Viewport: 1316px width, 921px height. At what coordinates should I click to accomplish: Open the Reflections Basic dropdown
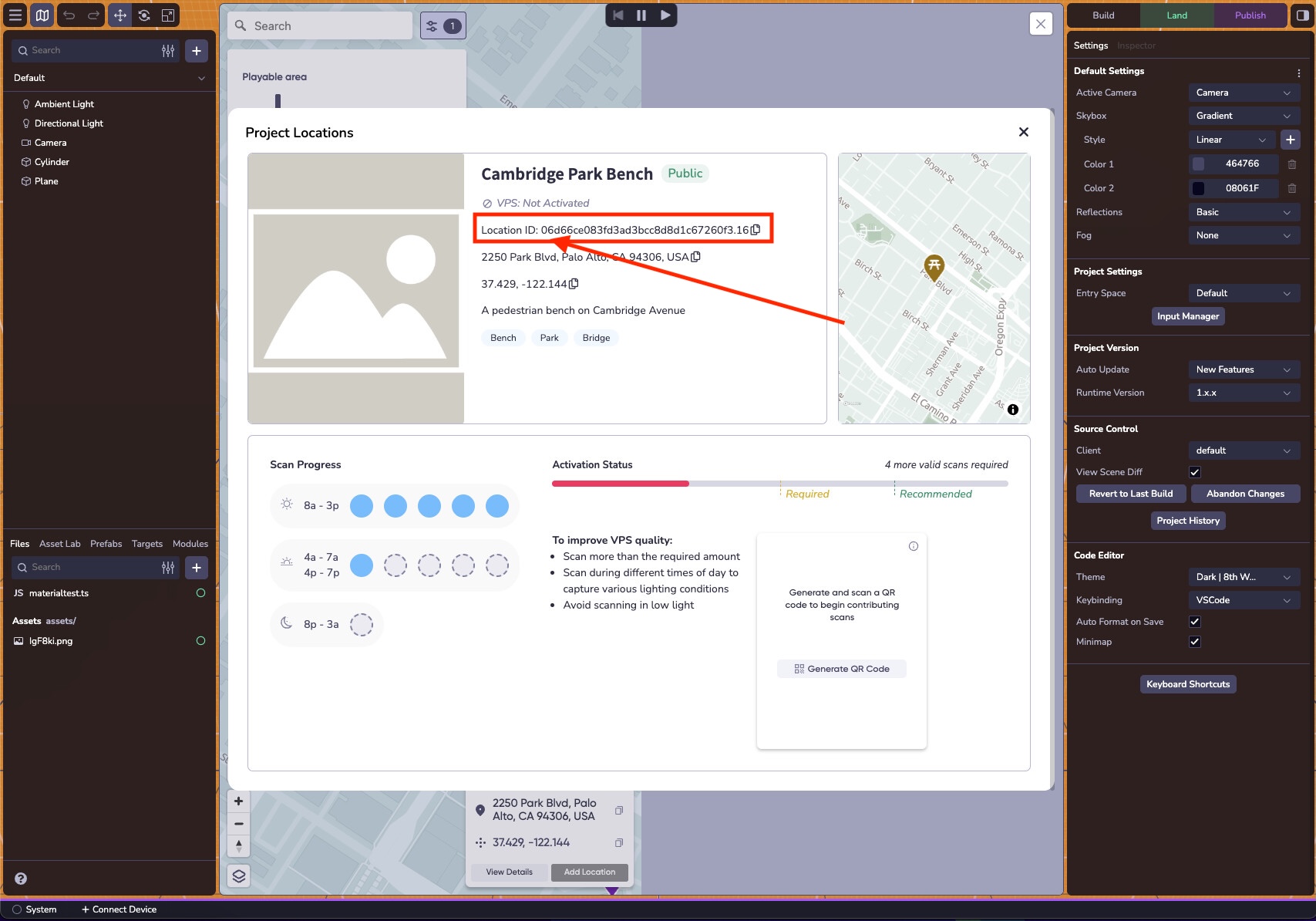pyautogui.click(x=1244, y=212)
